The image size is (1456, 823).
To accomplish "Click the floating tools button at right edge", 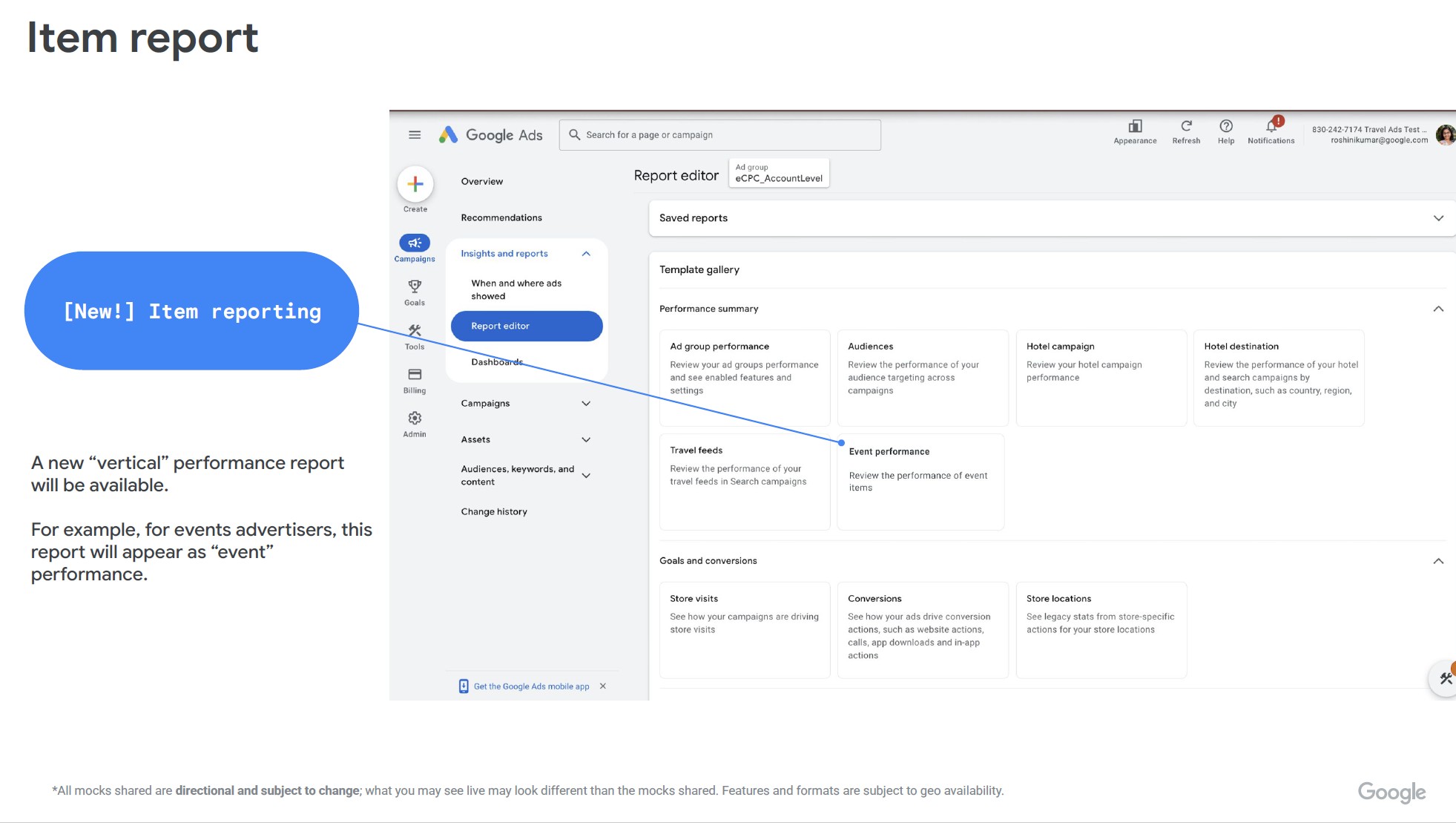I will coord(1444,678).
